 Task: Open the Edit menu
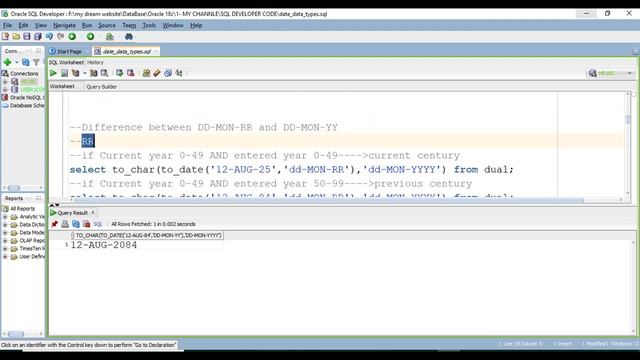(23, 25)
